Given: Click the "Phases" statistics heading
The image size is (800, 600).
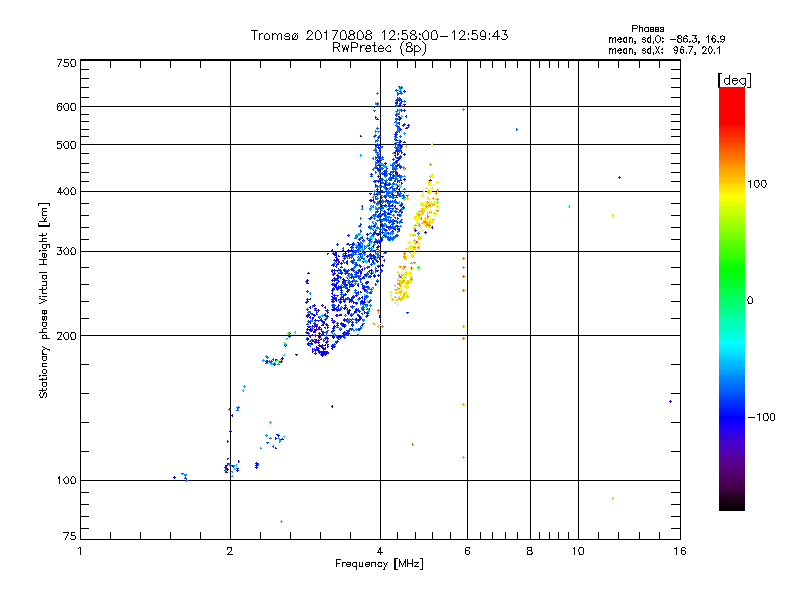Looking at the screenshot, I should coord(647,29).
